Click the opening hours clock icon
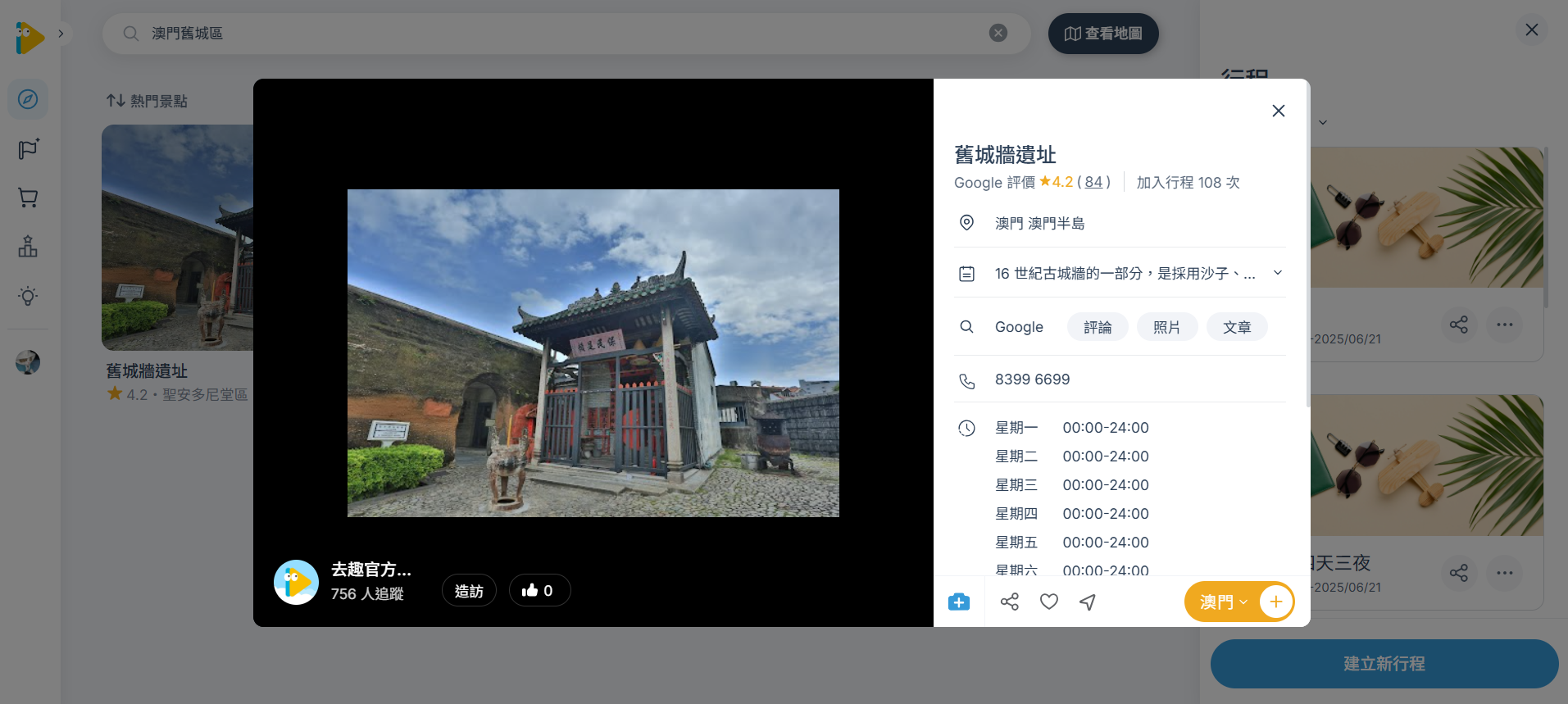The width and height of the screenshot is (1568, 704). click(x=967, y=428)
